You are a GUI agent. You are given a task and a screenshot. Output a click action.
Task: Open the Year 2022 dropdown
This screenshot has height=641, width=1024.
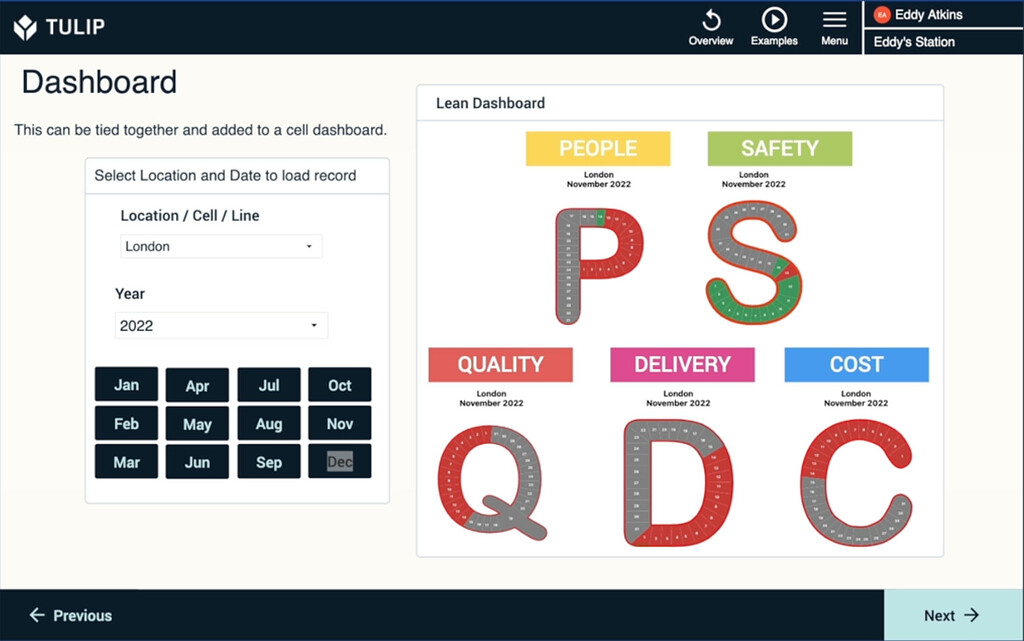[221, 325]
